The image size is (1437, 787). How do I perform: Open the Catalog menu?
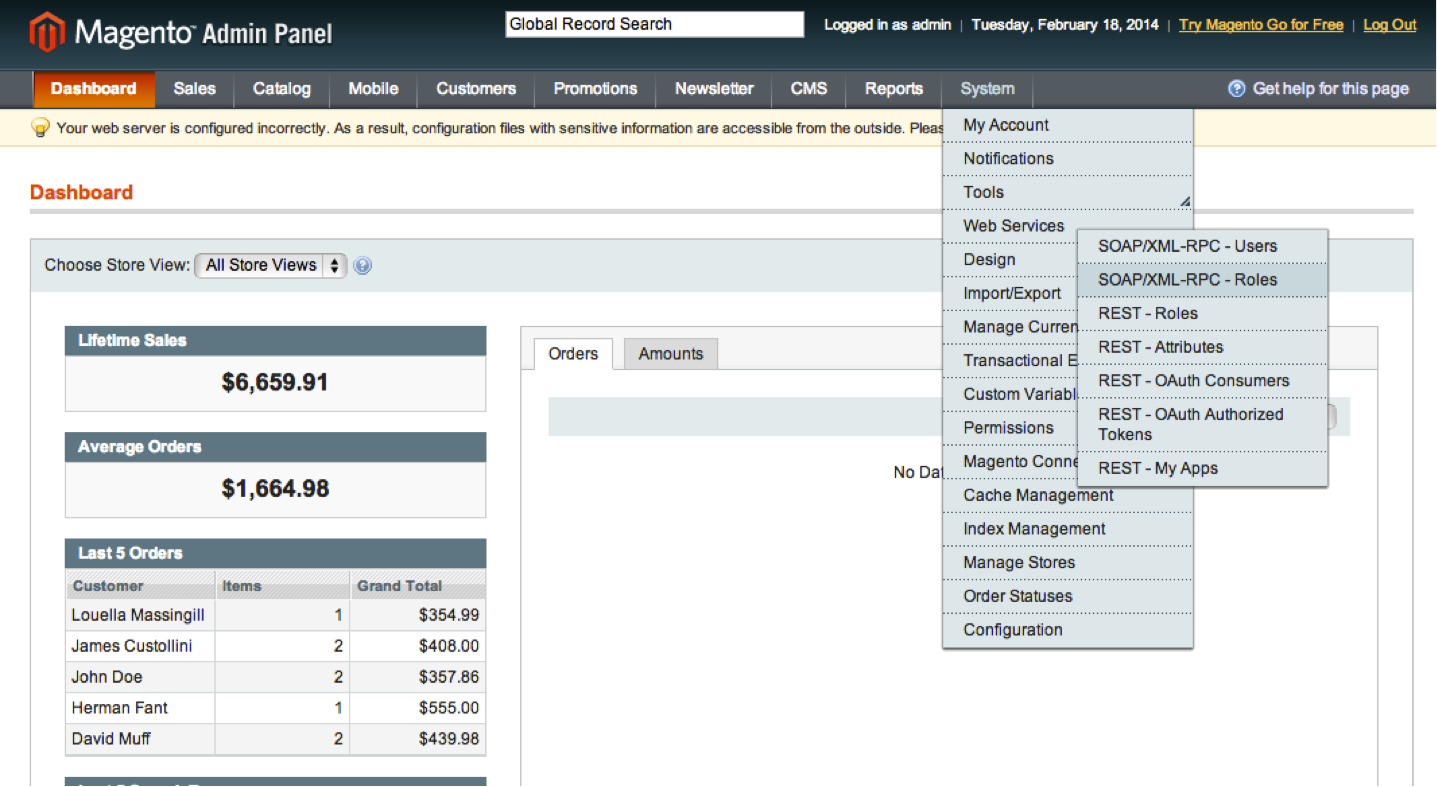coord(282,89)
